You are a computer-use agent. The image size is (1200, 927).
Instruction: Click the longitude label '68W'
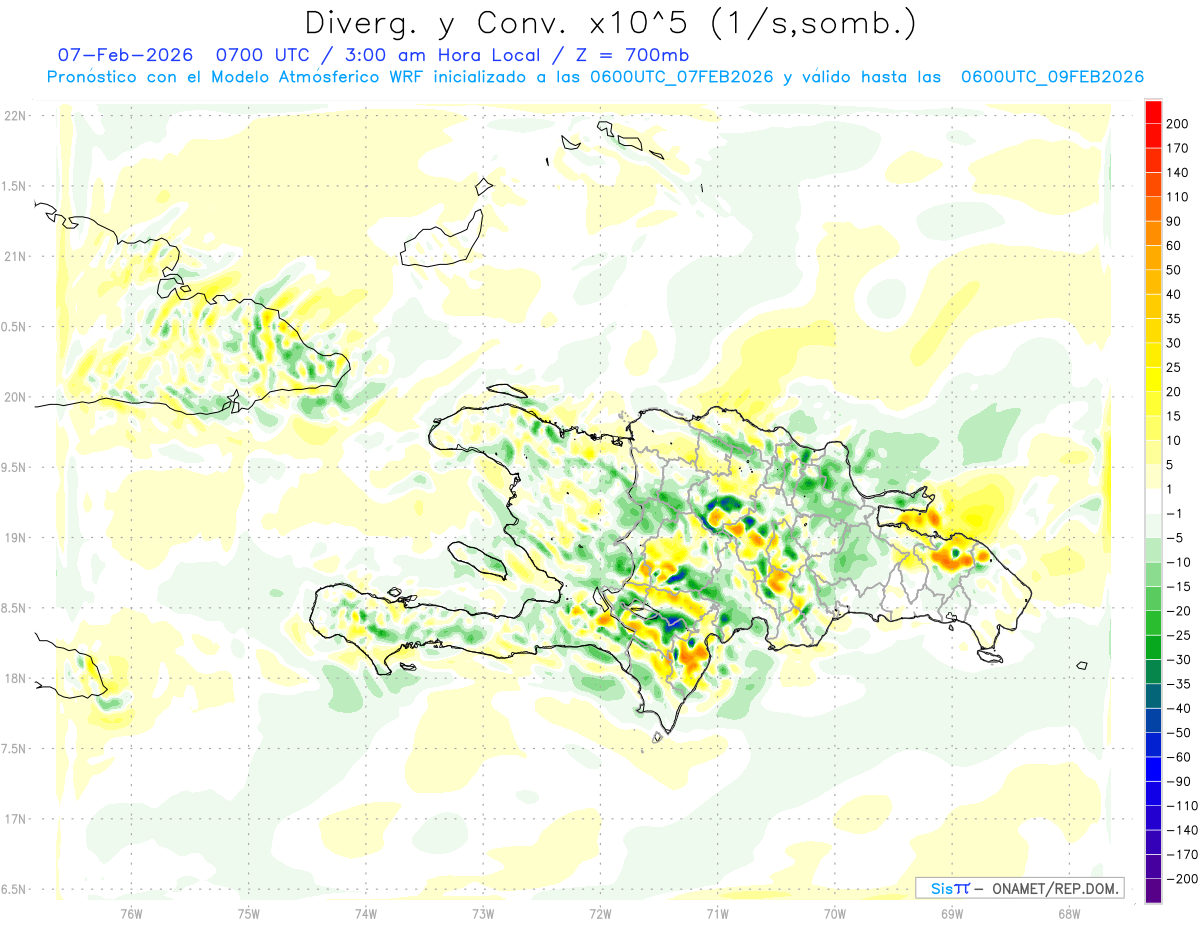point(1069,913)
